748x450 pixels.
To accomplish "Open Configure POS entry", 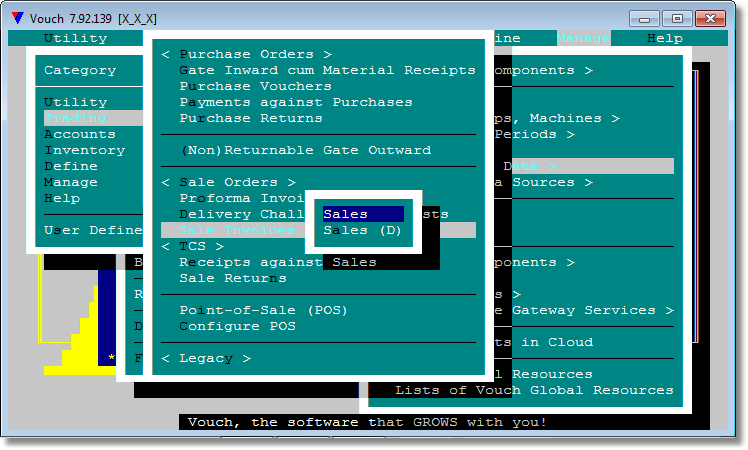I will [237, 326].
